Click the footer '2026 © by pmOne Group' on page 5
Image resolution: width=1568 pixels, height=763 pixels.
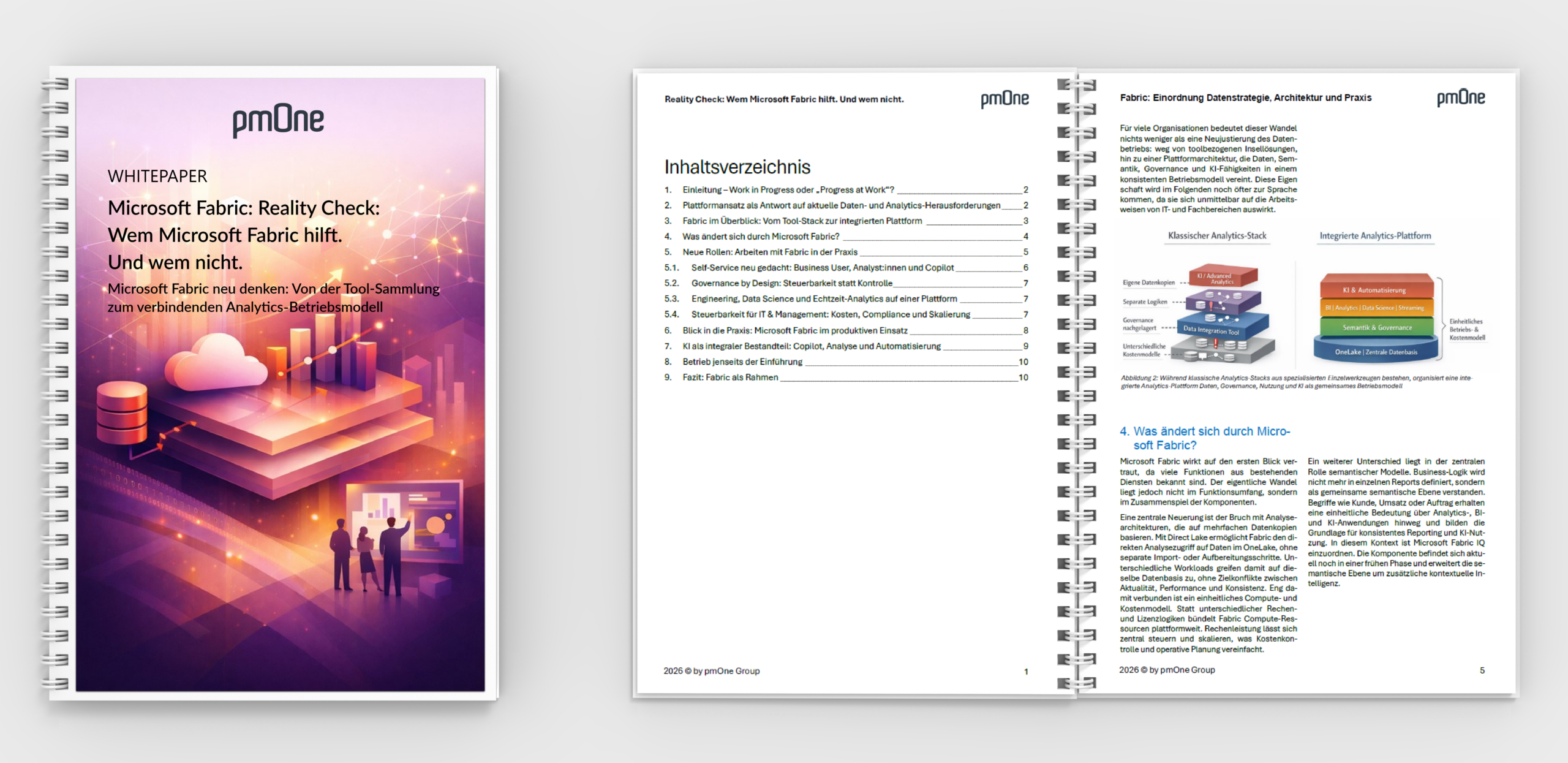tap(1167, 670)
